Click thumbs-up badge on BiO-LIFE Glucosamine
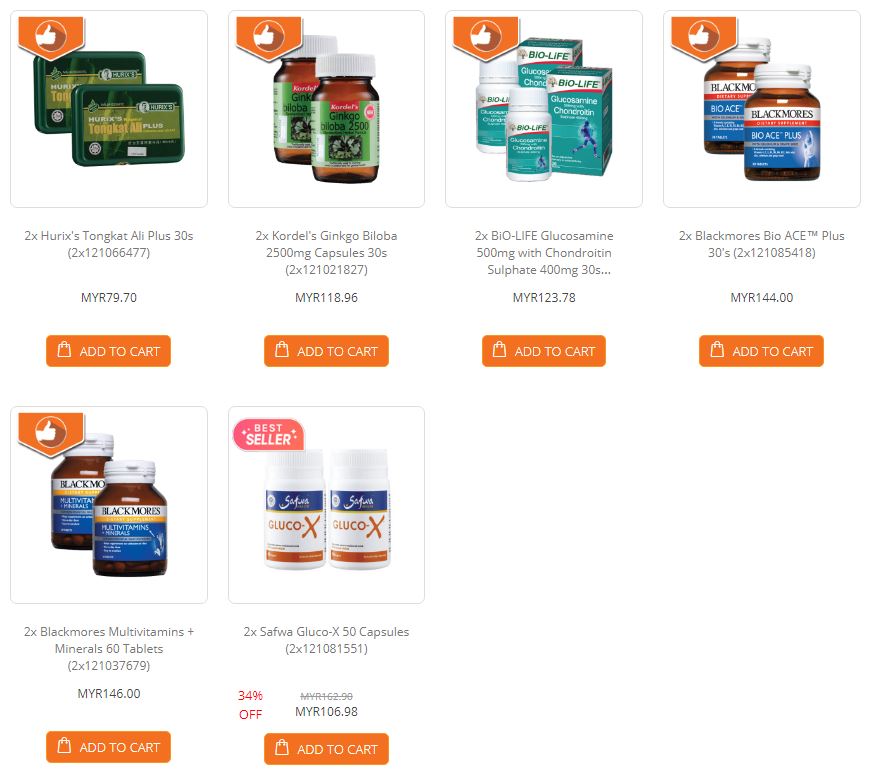This screenshot has width=874, height=784. click(x=486, y=37)
